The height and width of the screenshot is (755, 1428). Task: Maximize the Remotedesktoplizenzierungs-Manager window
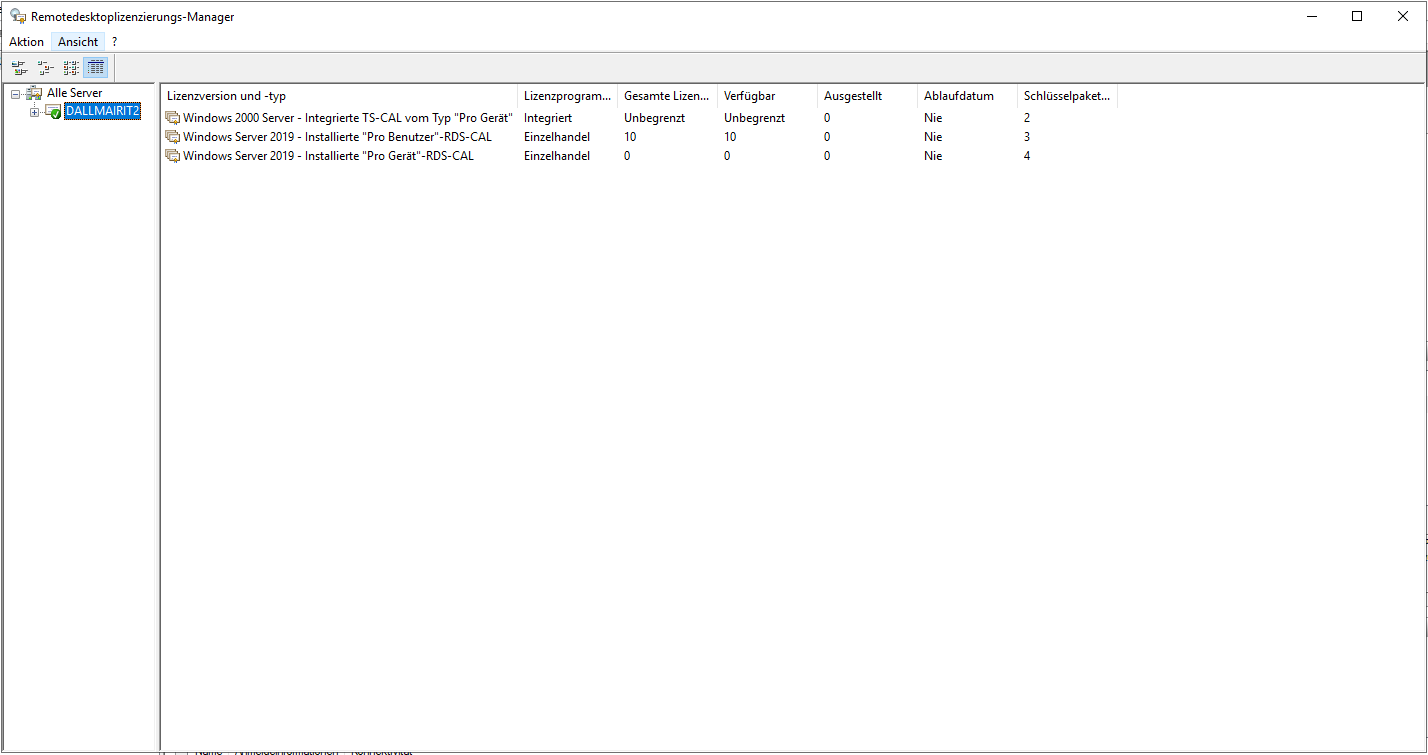(x=1357, y=16)
